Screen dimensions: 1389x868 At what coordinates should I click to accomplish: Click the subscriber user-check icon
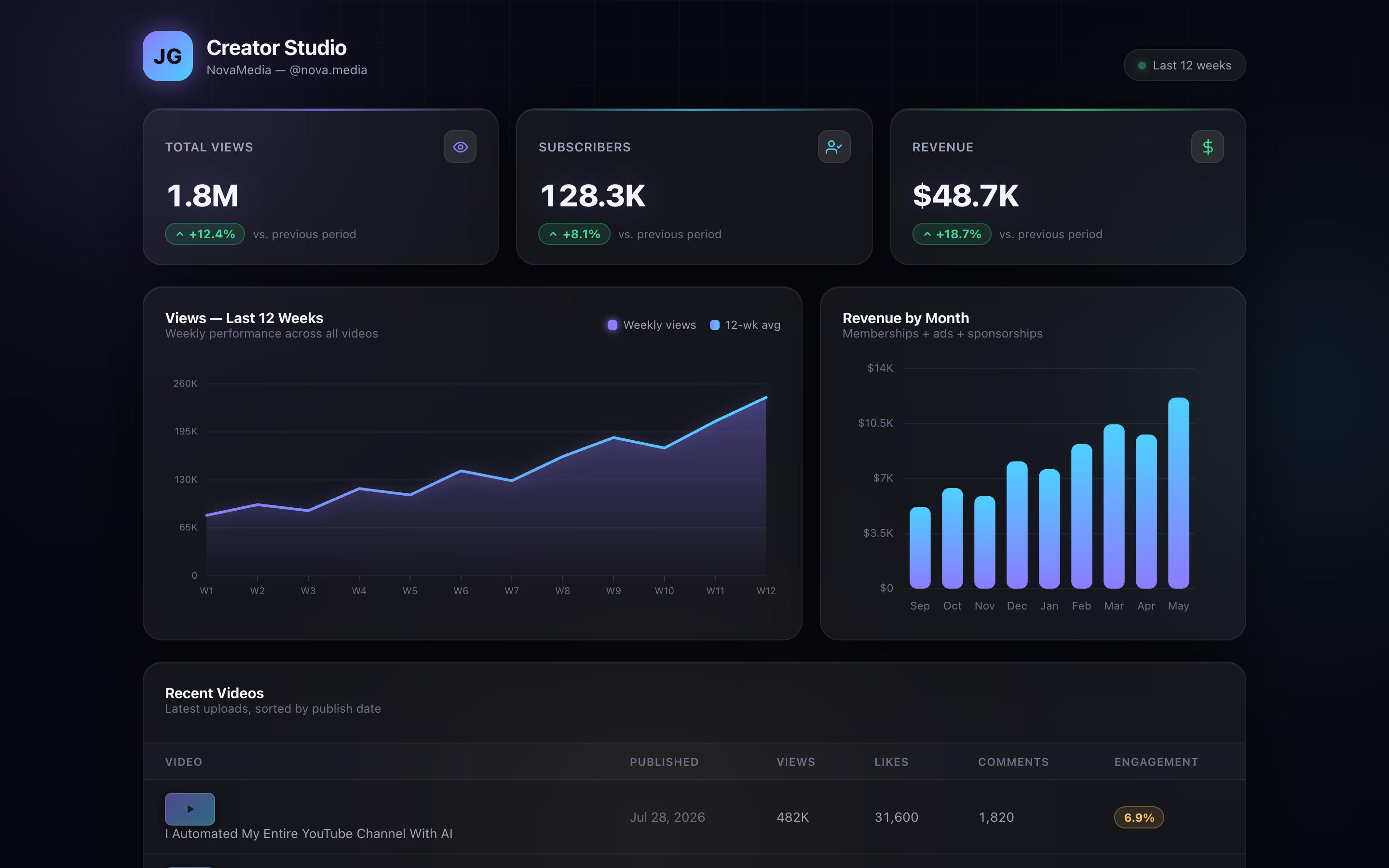833,147
